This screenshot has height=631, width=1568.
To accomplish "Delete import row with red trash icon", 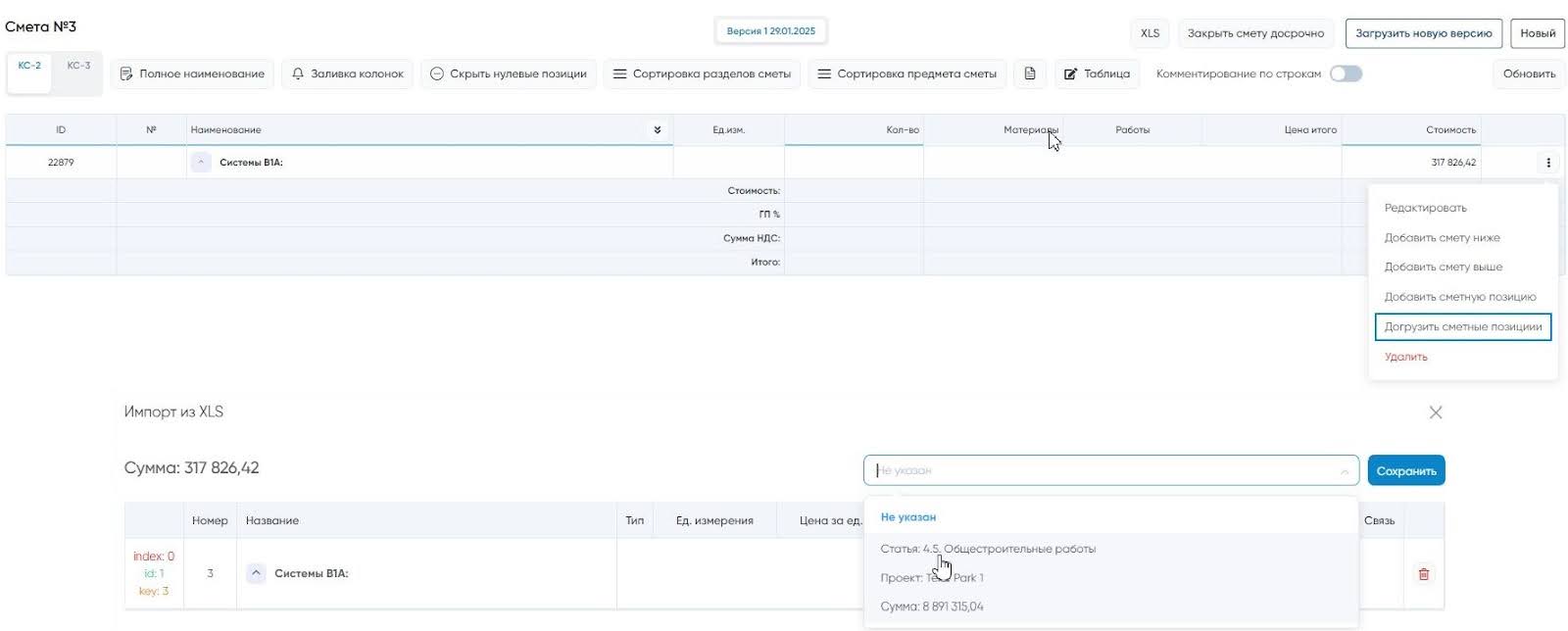I will tap(1423, 574).
